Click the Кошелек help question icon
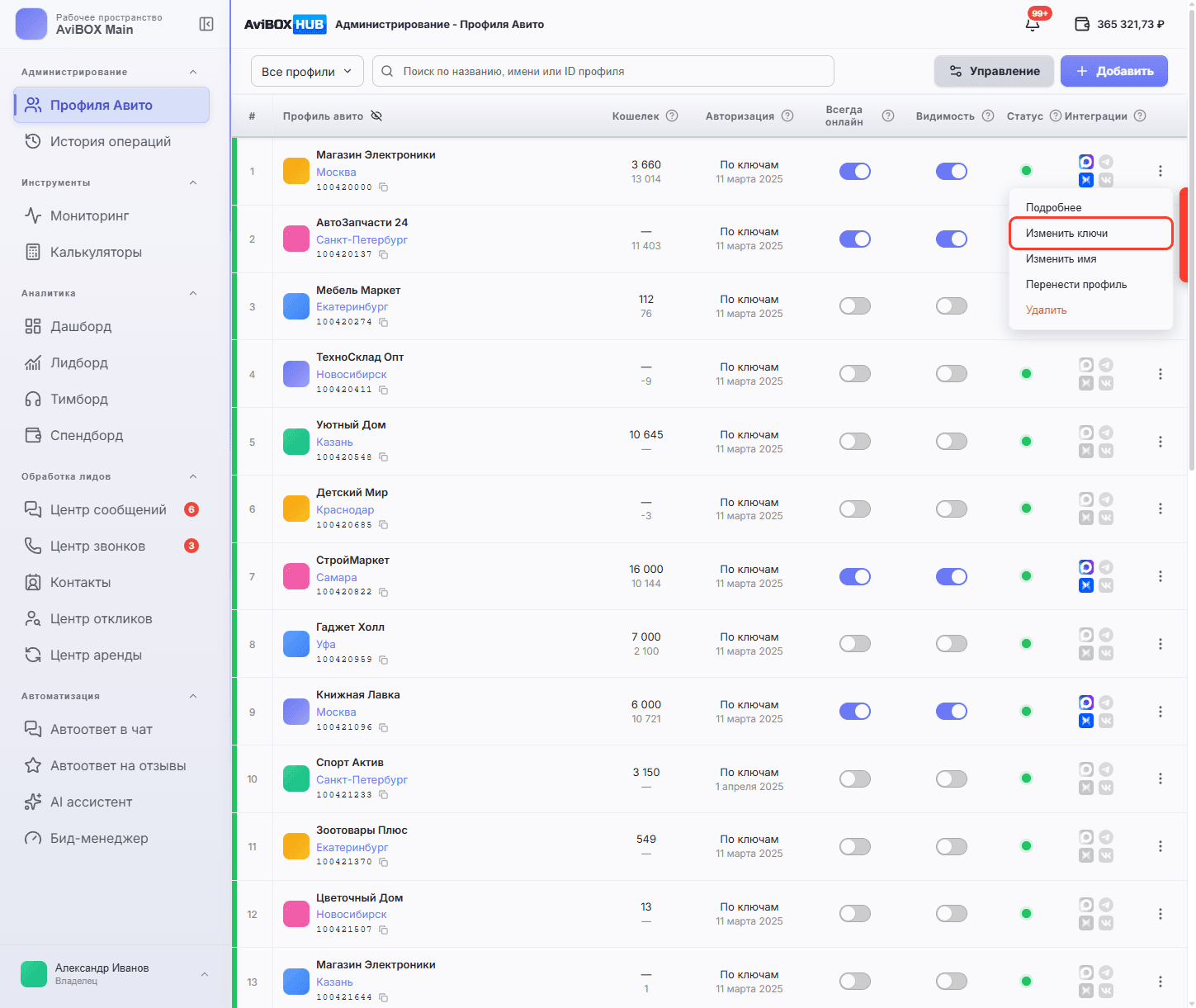This screenshot has height=1008, width=1196. (672, 116)
